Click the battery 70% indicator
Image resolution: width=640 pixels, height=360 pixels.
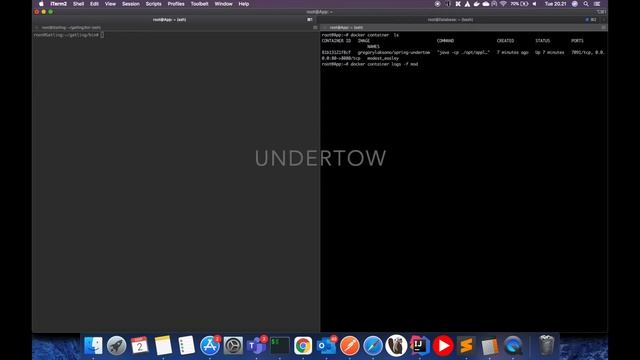tap(519, 4)
